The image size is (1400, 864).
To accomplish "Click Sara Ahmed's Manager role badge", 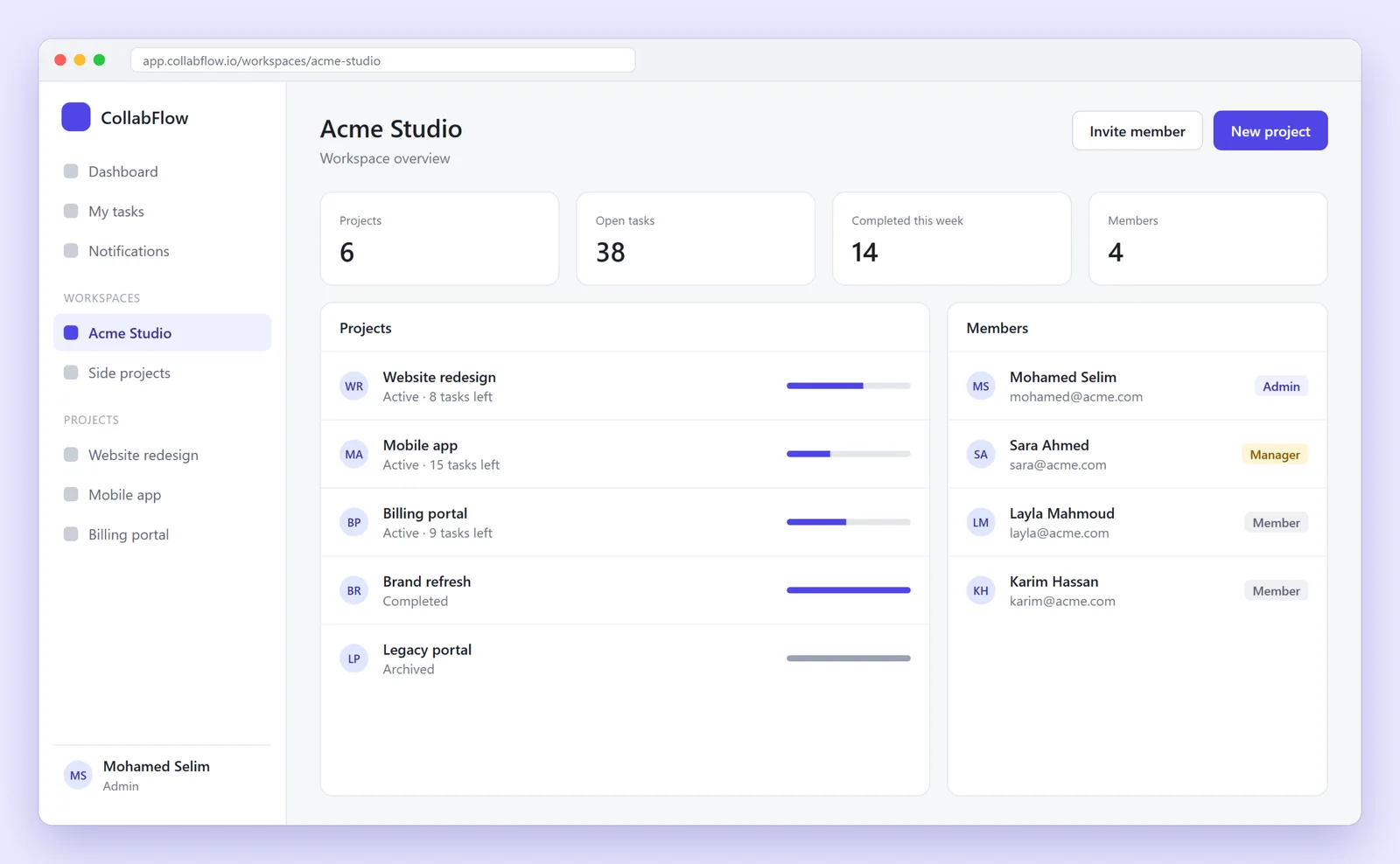I will point(1274,454).
